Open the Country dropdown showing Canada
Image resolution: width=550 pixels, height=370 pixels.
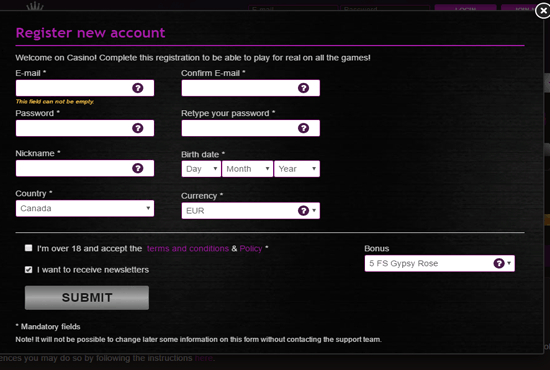[x=85, y=208]
